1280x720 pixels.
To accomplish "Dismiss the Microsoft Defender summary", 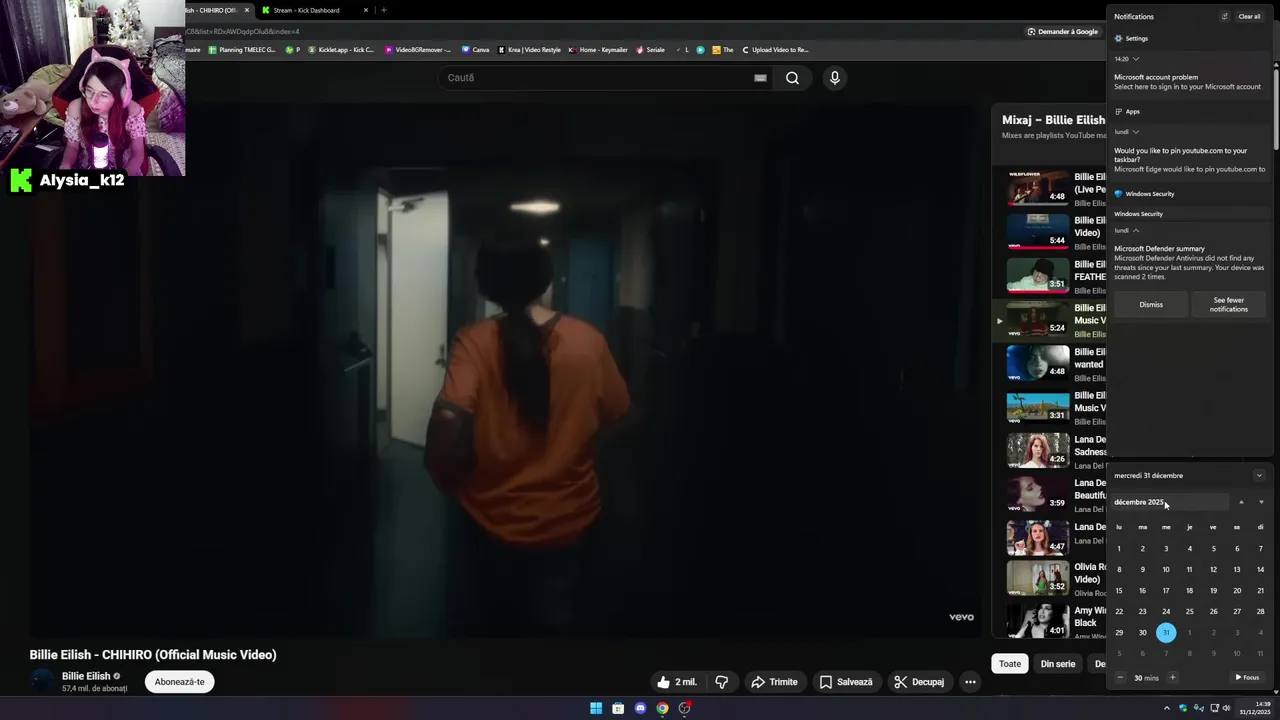I will (x=1151, y=305).
